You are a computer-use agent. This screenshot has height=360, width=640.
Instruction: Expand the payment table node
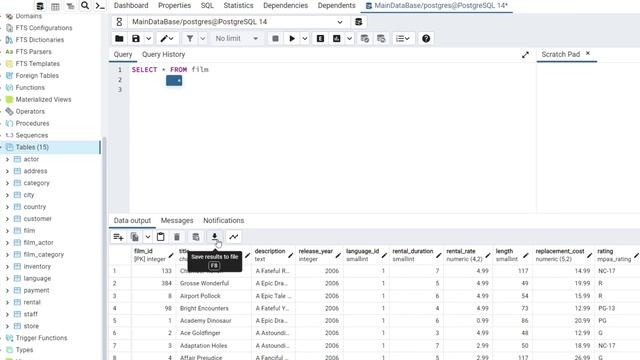pos(7,290)
